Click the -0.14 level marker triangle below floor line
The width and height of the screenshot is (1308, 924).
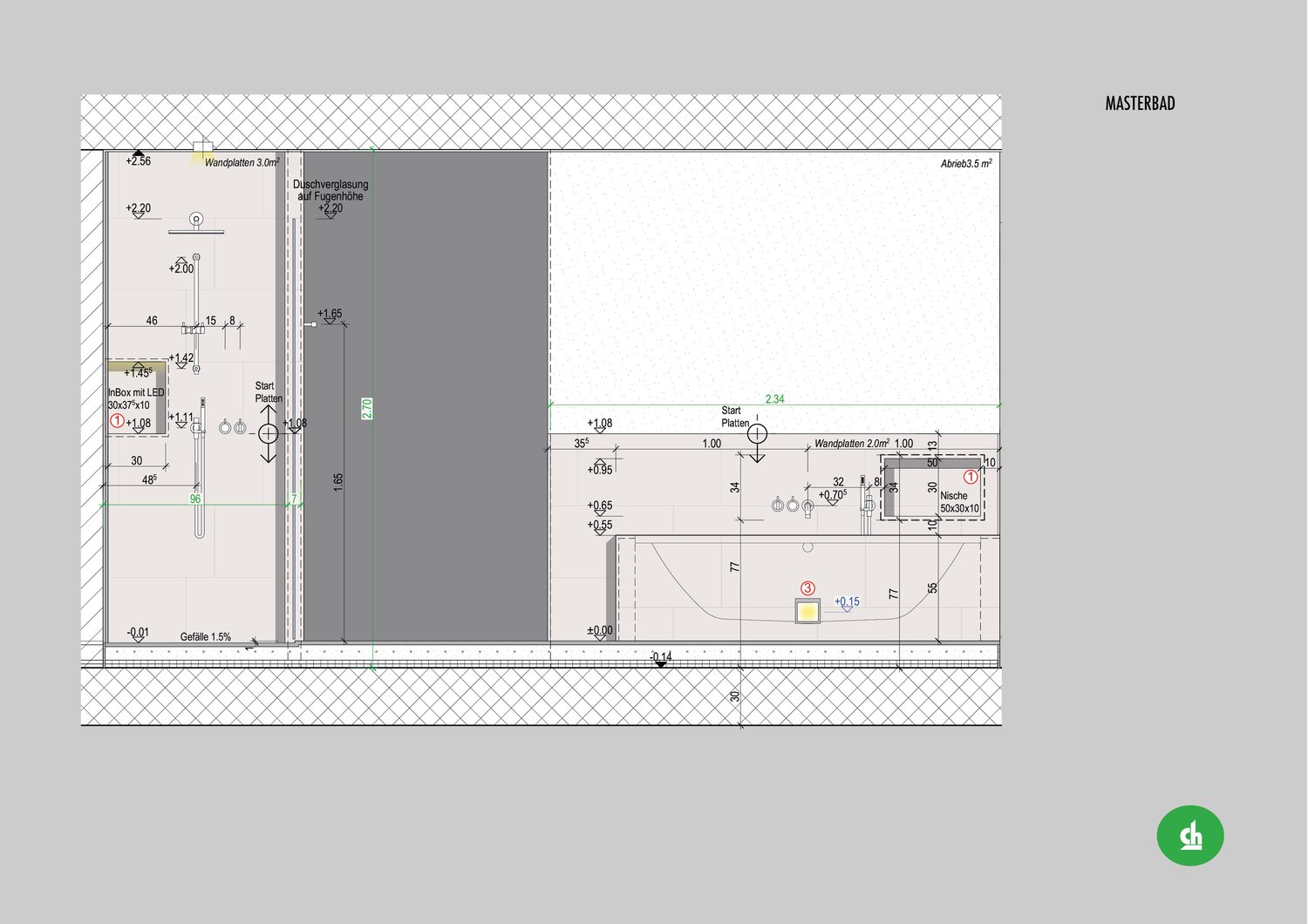[660, 662]
